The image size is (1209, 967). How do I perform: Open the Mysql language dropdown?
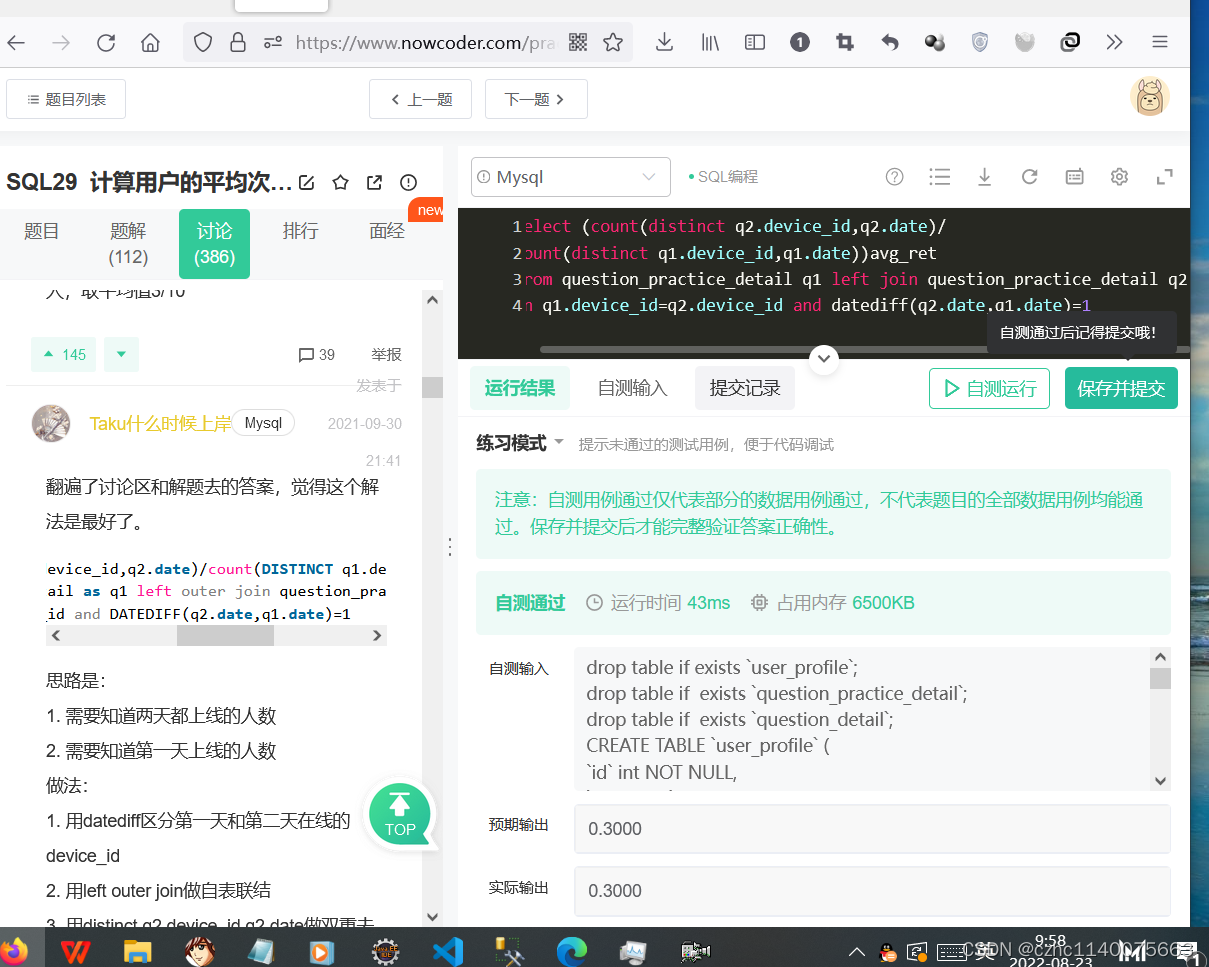tap(570, 176)
